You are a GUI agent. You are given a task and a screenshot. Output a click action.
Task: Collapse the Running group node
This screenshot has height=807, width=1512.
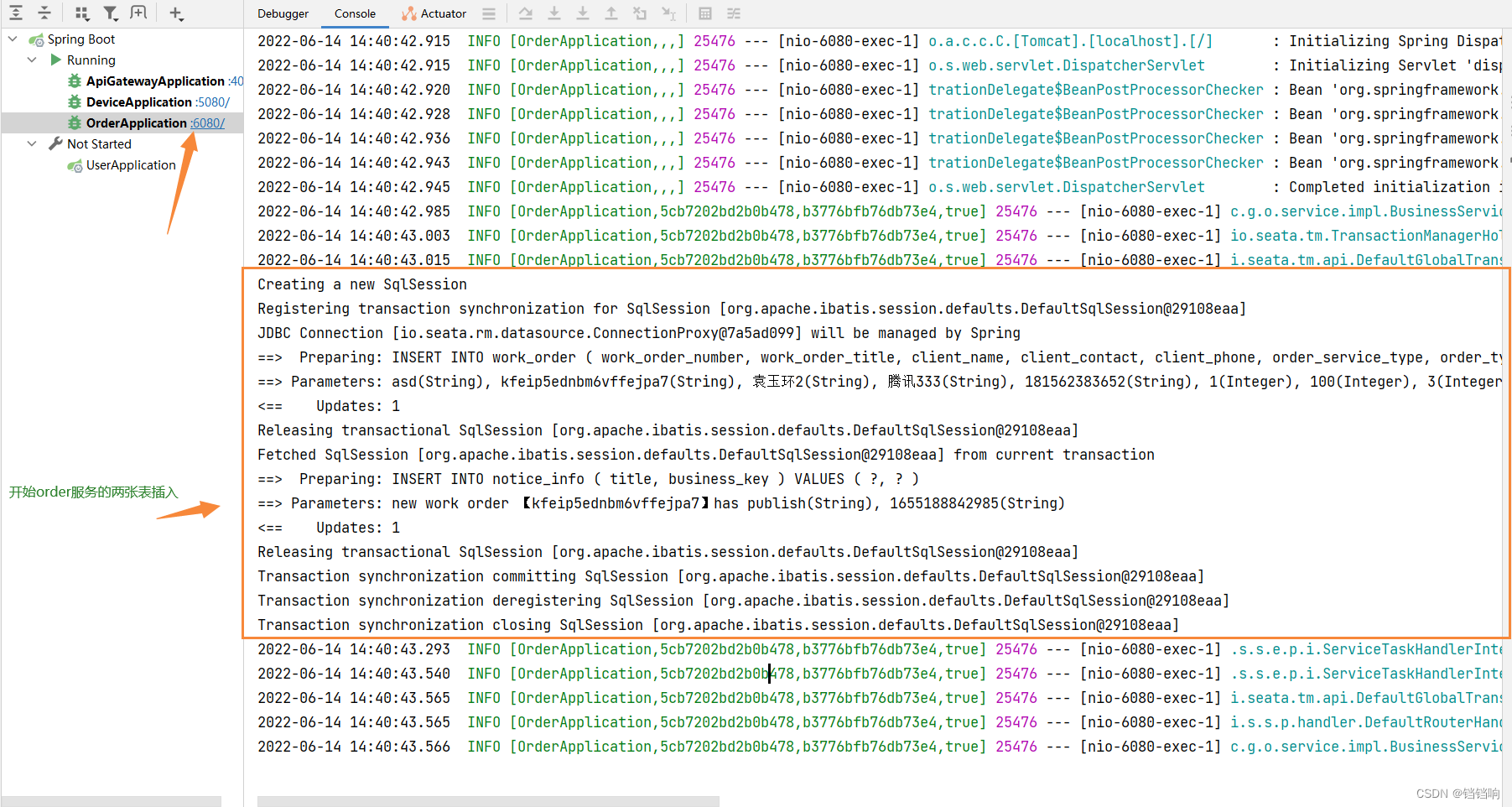click(x=32, y=60)
